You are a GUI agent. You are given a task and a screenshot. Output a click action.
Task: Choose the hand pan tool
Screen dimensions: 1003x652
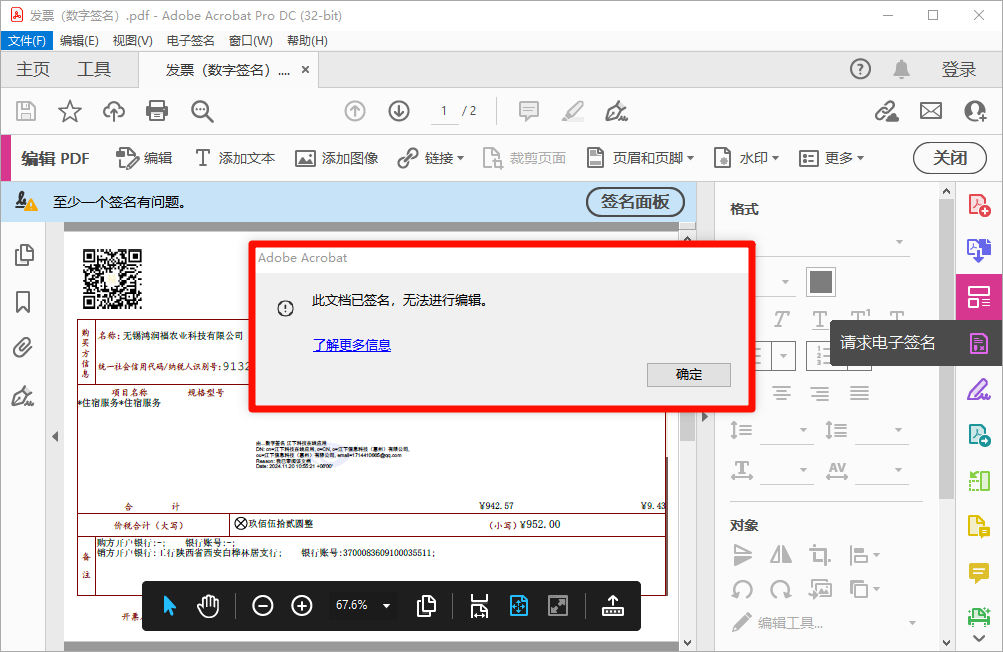click(208, 605)
